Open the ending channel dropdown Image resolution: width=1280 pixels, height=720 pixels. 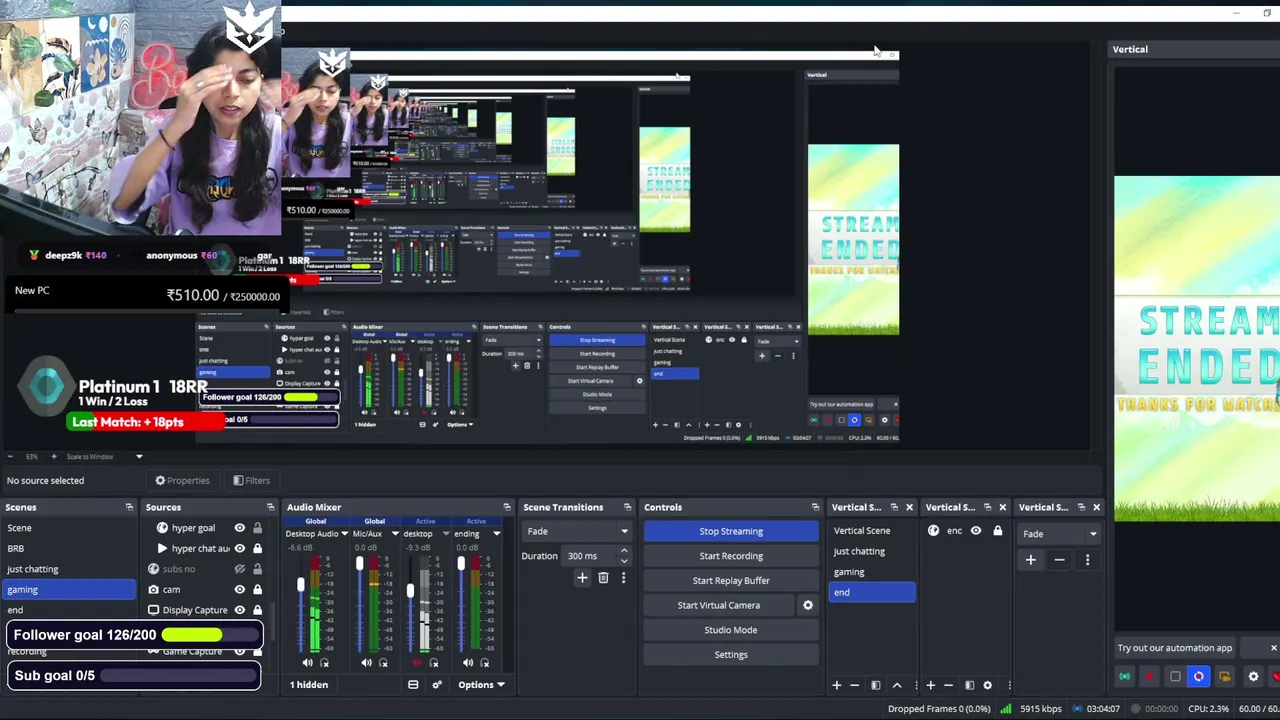click(x=496, y=534)
